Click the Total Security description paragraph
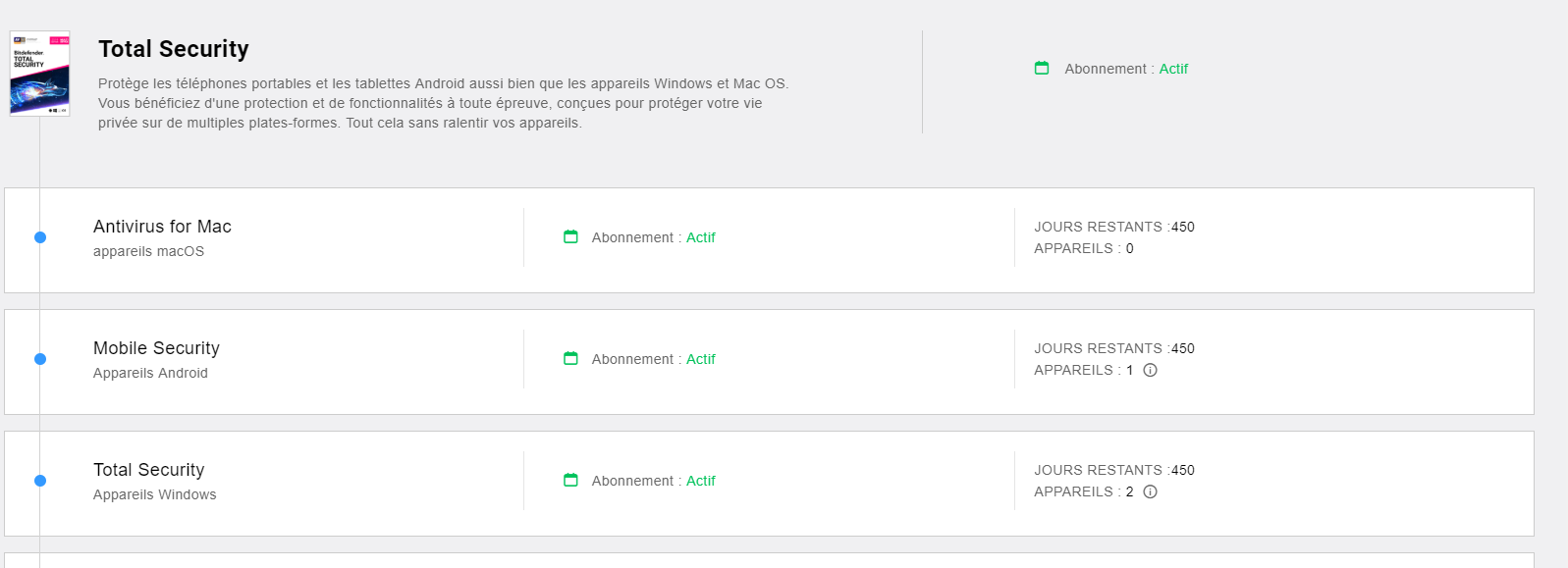The width and height of the screenshot is (1568, 568). 444,103
